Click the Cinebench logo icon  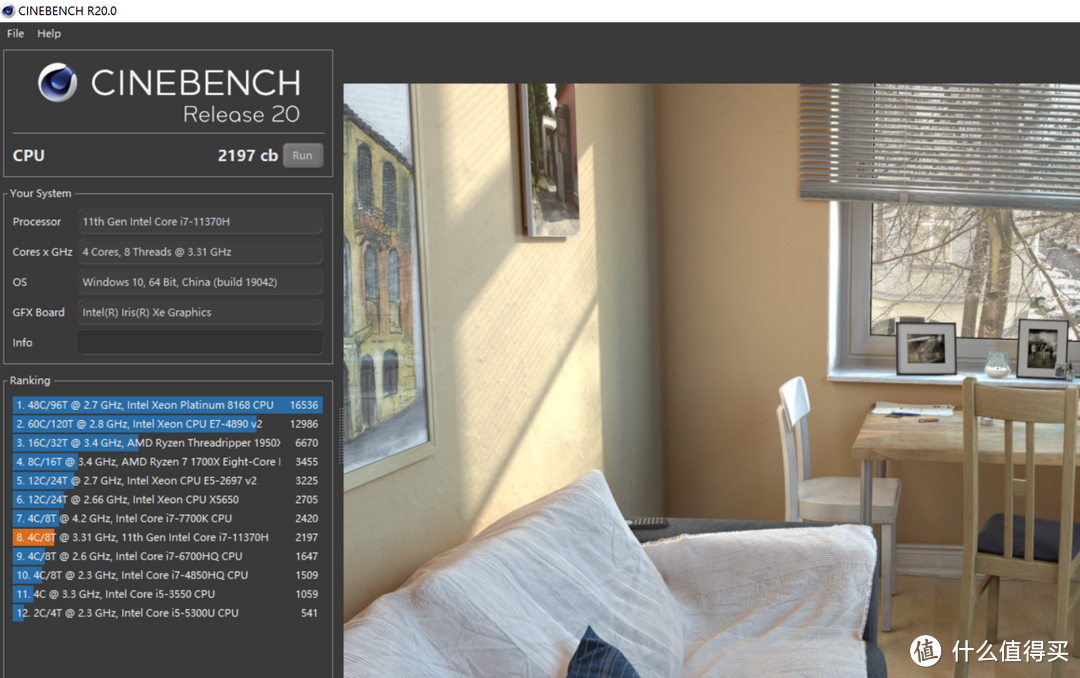(x=58, y=83)
